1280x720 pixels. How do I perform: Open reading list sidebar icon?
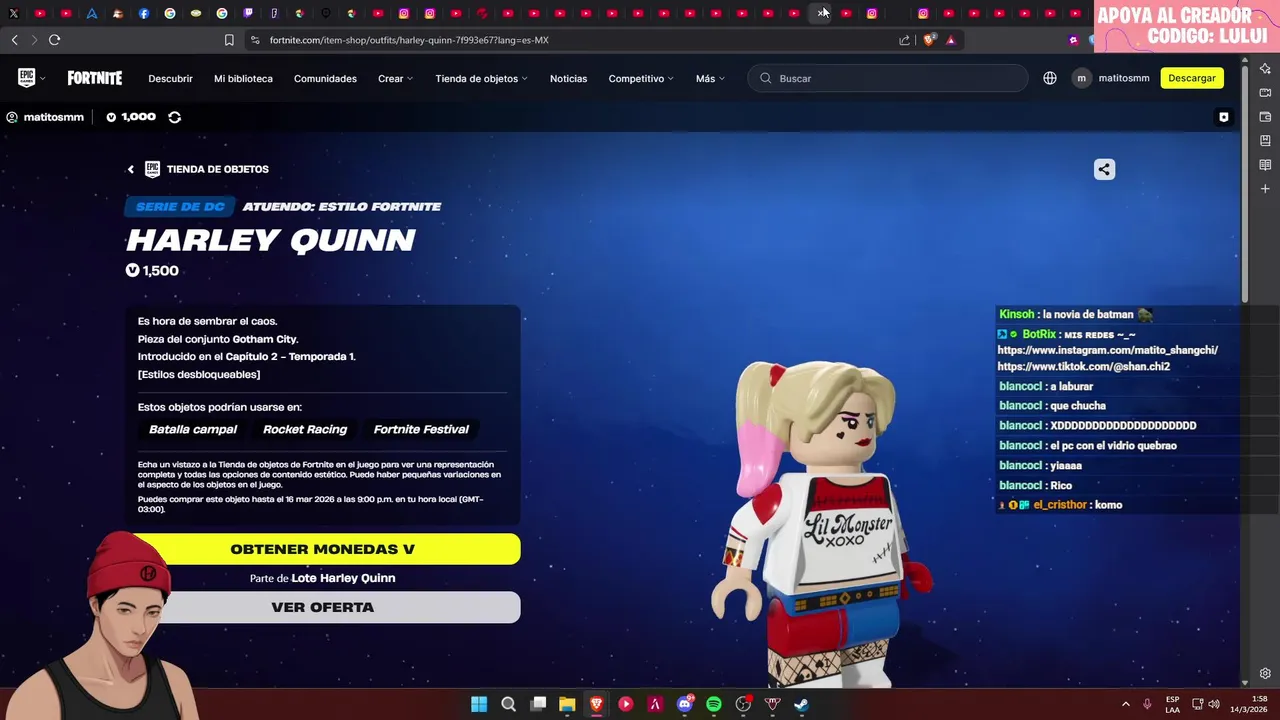tap(1265, 165)
